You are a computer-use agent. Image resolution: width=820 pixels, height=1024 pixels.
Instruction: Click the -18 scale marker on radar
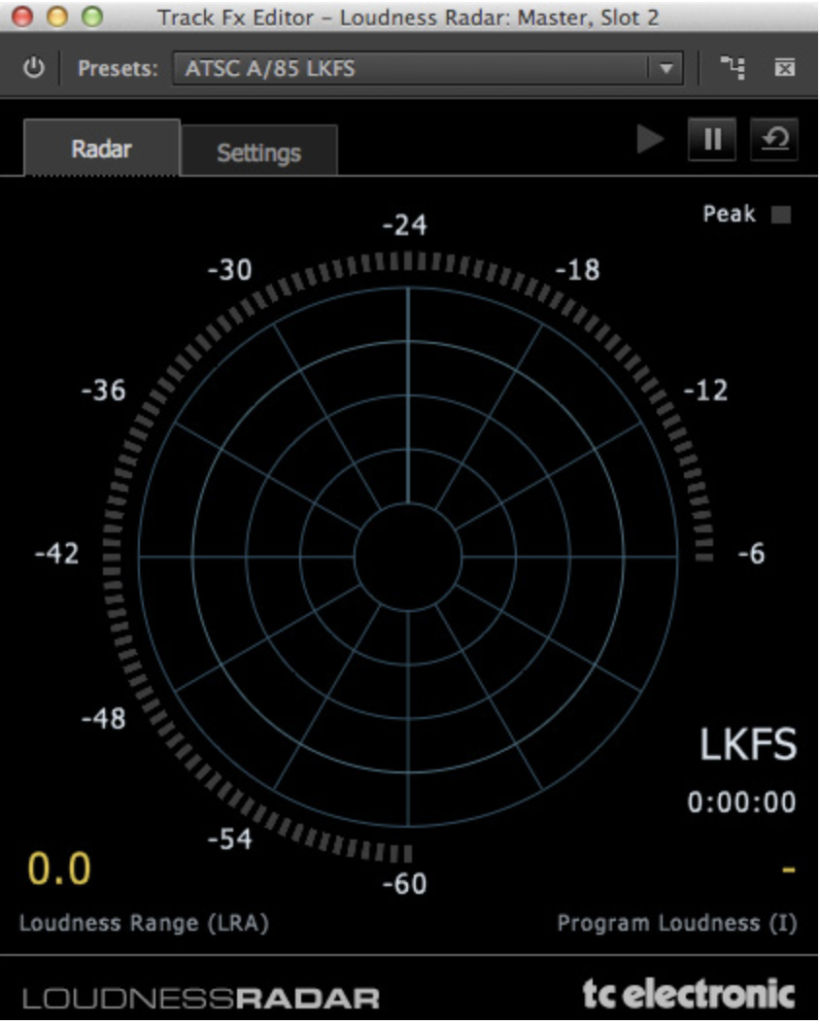pos(578,270)
